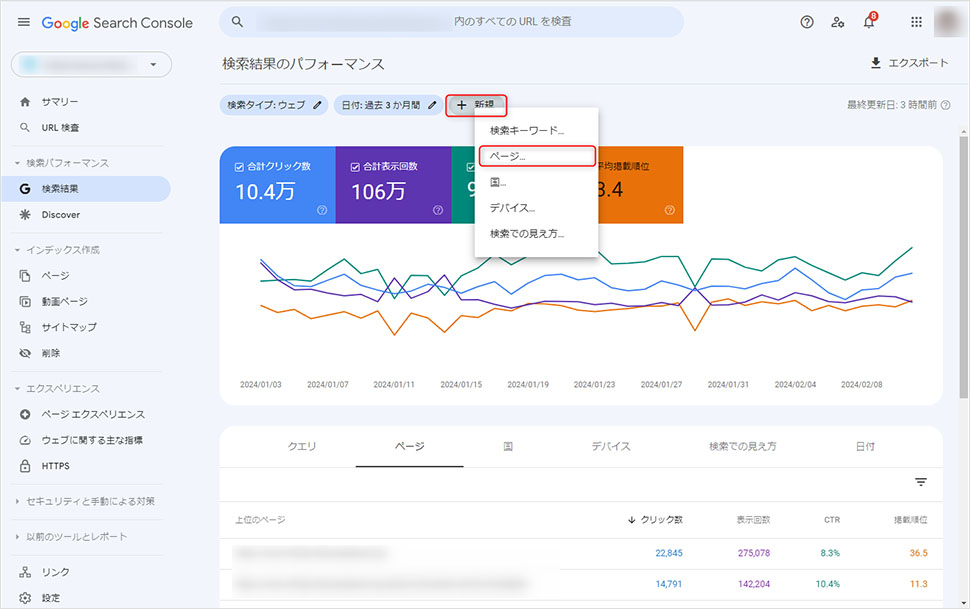Sort by 掲載順位 column header

[910, 520]
